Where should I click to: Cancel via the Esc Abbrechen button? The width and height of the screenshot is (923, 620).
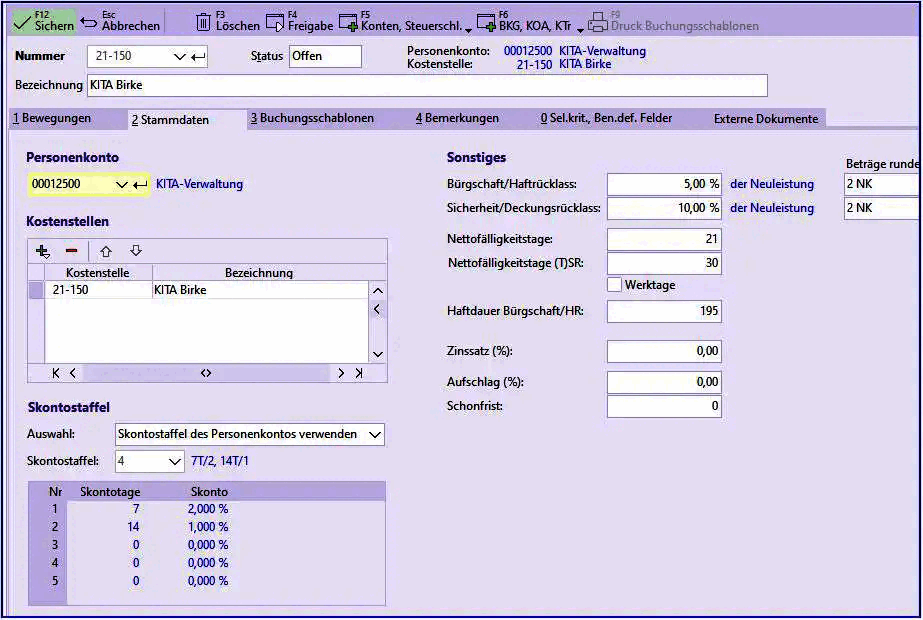[x=121, y=21]
